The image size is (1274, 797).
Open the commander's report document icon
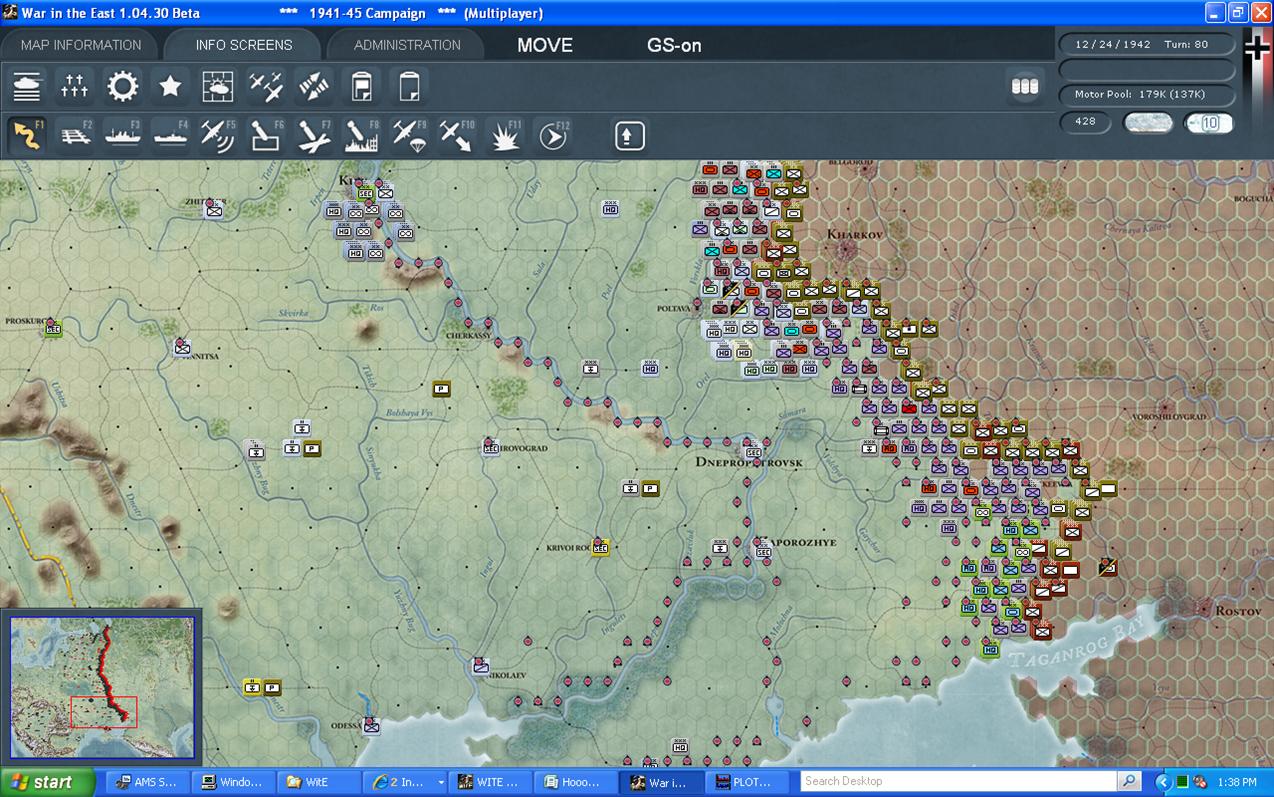pos(361,87)
